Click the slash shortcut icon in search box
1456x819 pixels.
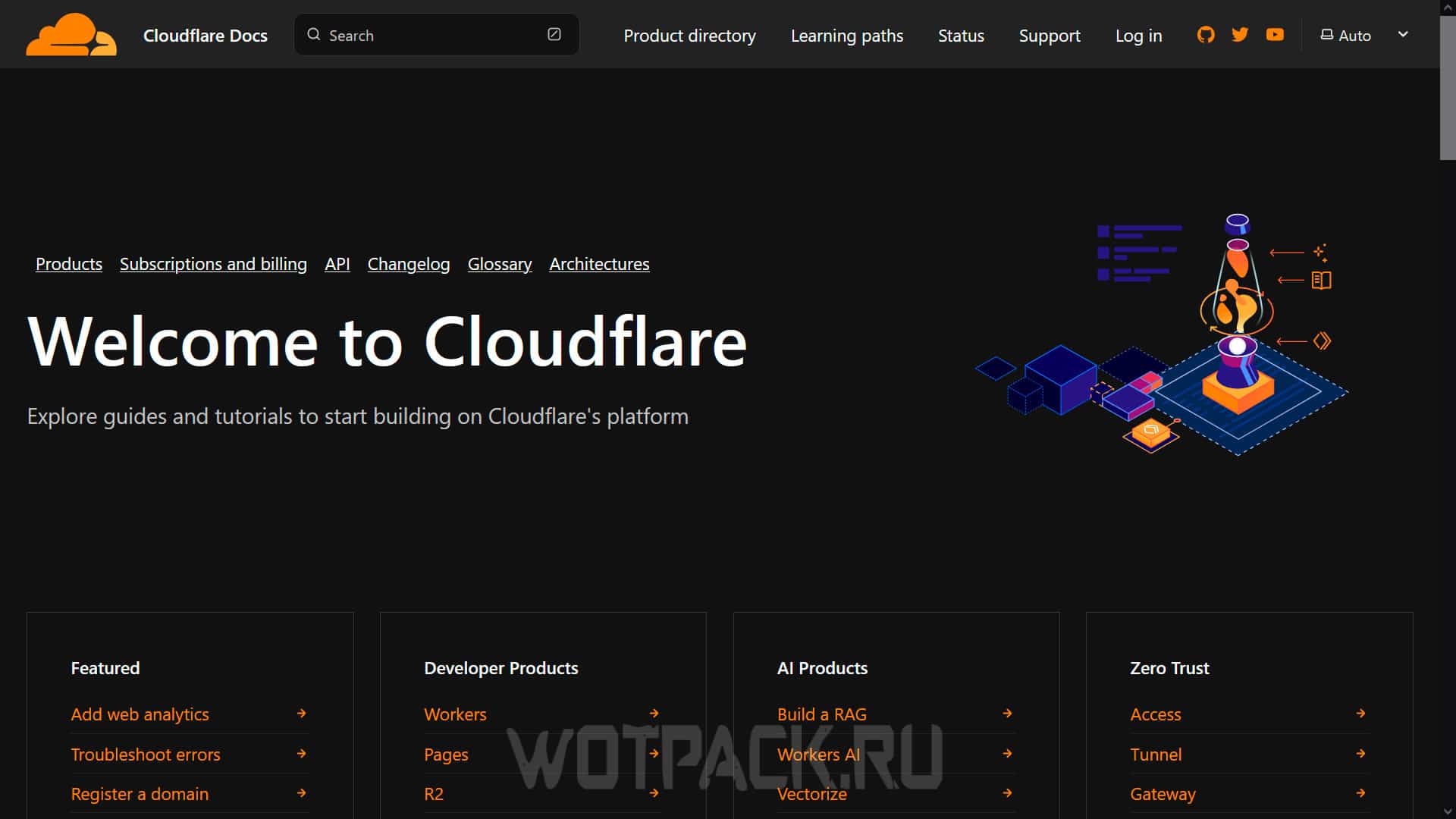[x=554, y=34]
